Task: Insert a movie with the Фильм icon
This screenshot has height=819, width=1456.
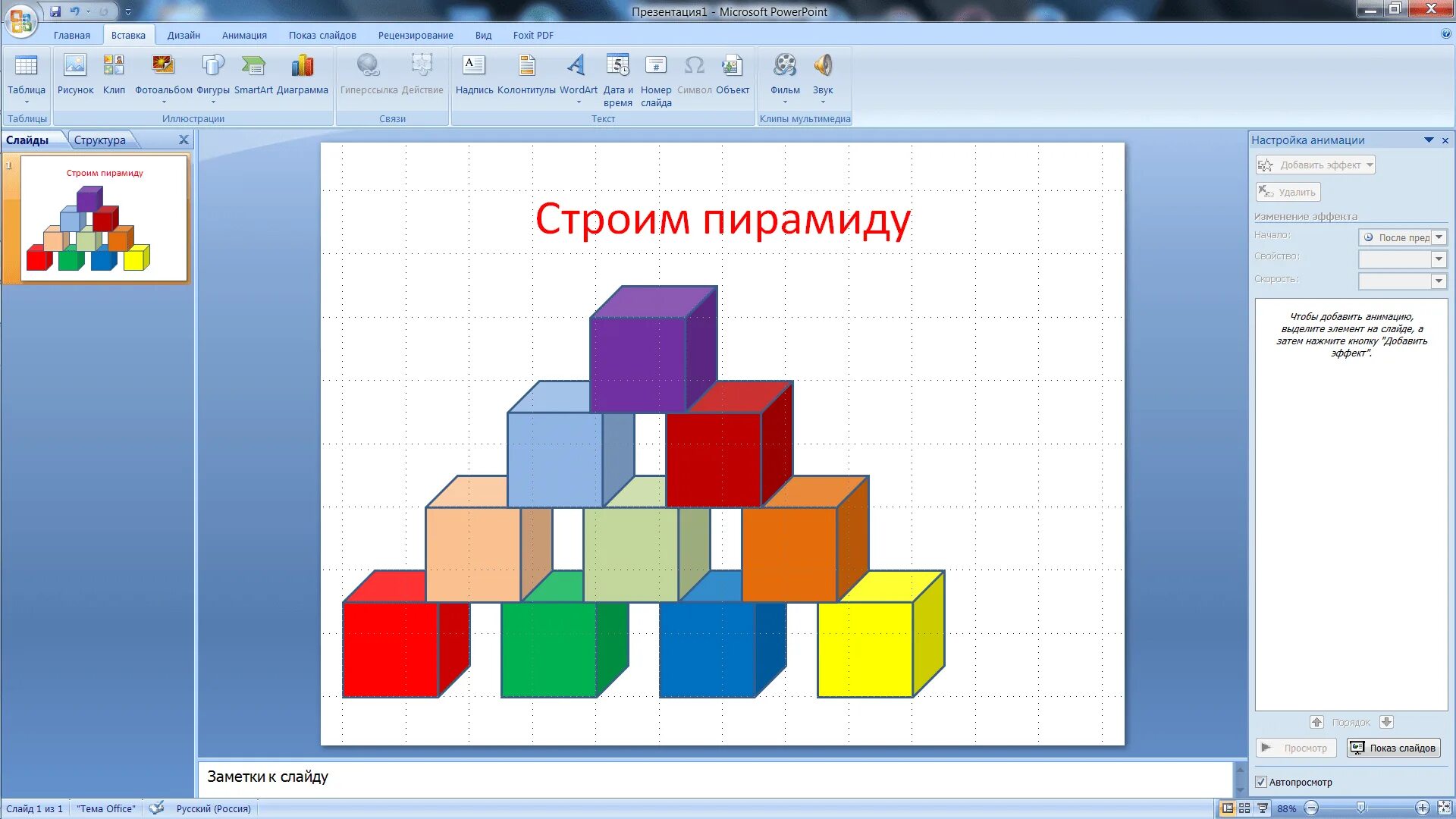Action: coord(785,67)
